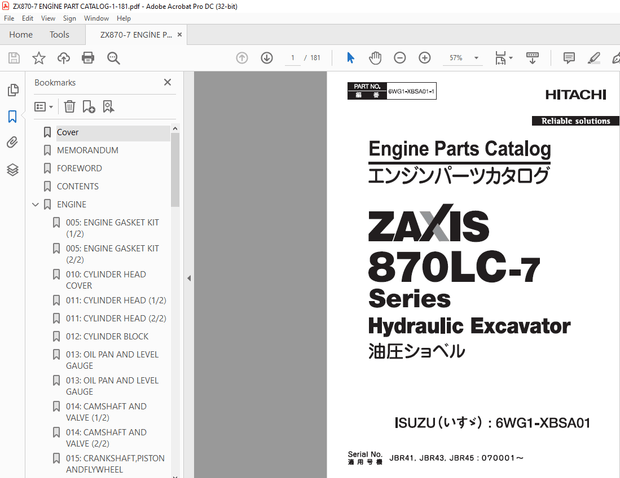Viewport: 620px width, 478px height.
Task: Select the ZX870-7 ENGINE P... document tab
Action: tap(136, 35)
